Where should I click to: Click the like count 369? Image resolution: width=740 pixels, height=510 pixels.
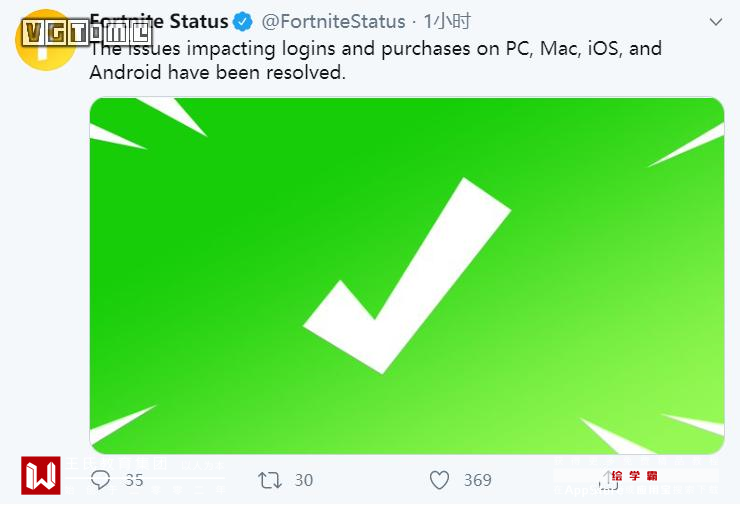[x=478, y=480]
